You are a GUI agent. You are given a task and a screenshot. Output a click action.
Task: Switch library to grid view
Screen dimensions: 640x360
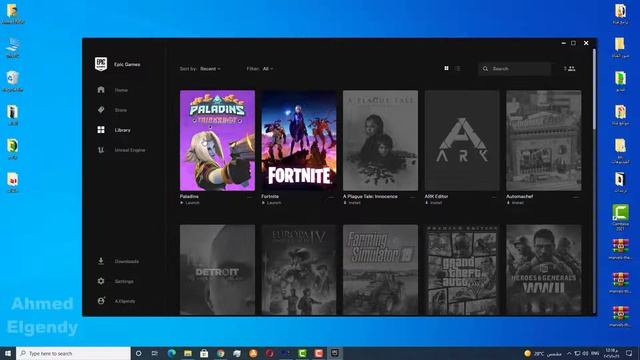pos(447,69)
